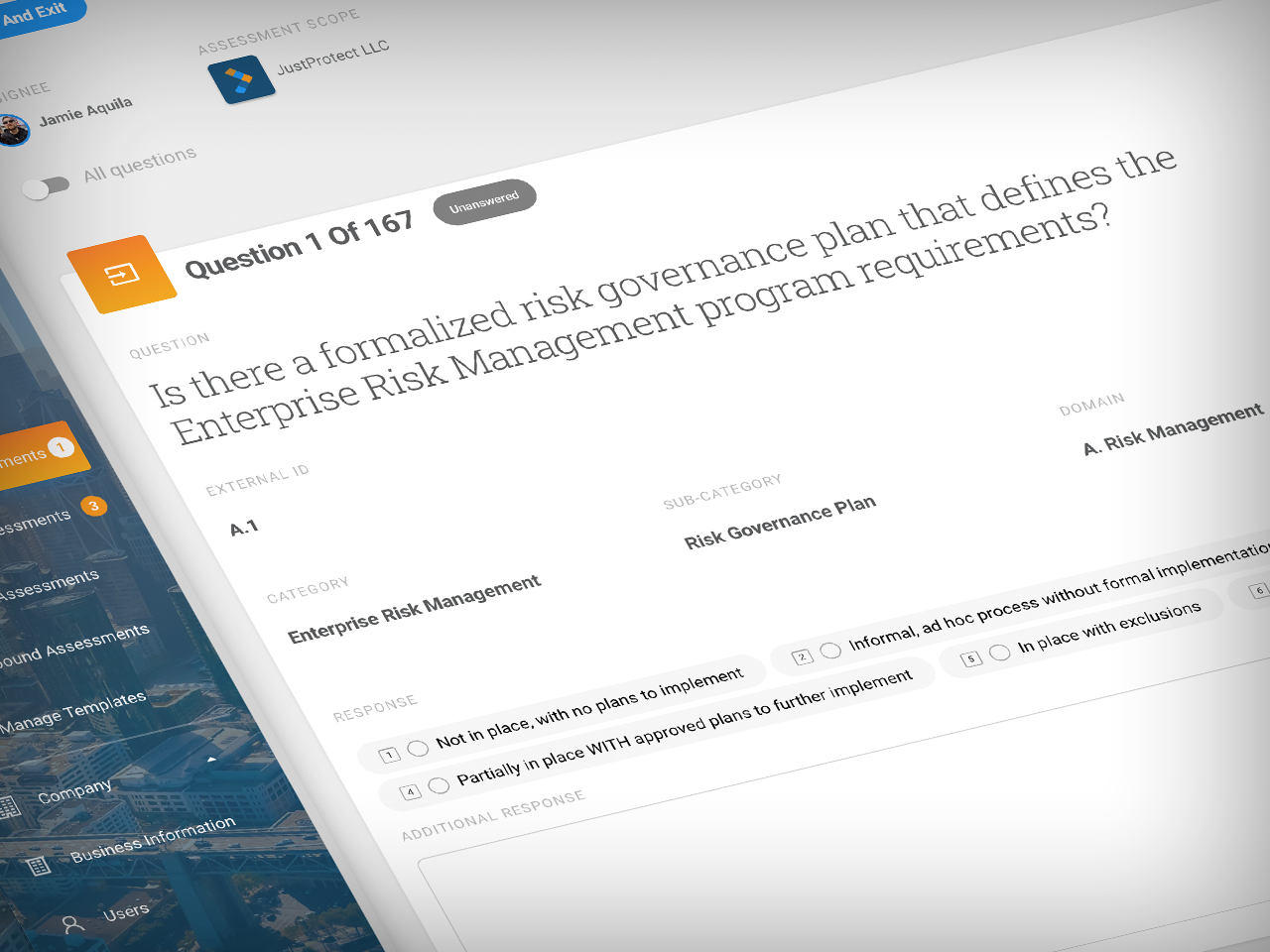Click the 'Enterprise Risk Management' category value
The height and width of the screenshot is (952, 1270).
click(414, 609)
